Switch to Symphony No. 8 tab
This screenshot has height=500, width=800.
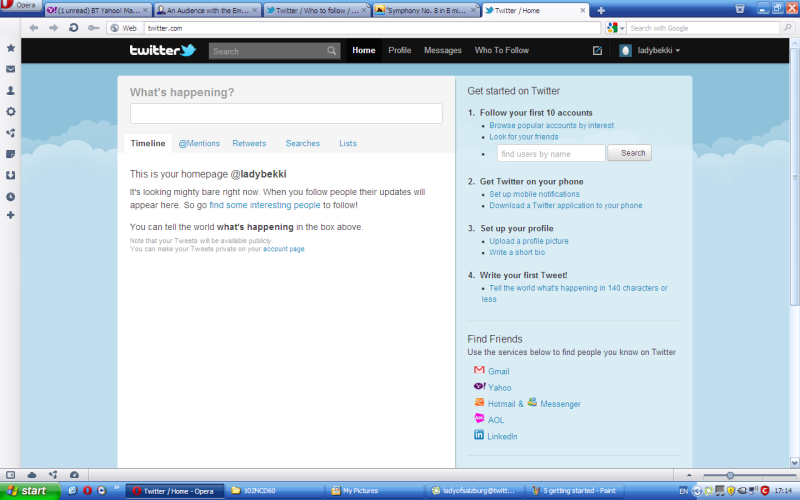click(426, 10)
